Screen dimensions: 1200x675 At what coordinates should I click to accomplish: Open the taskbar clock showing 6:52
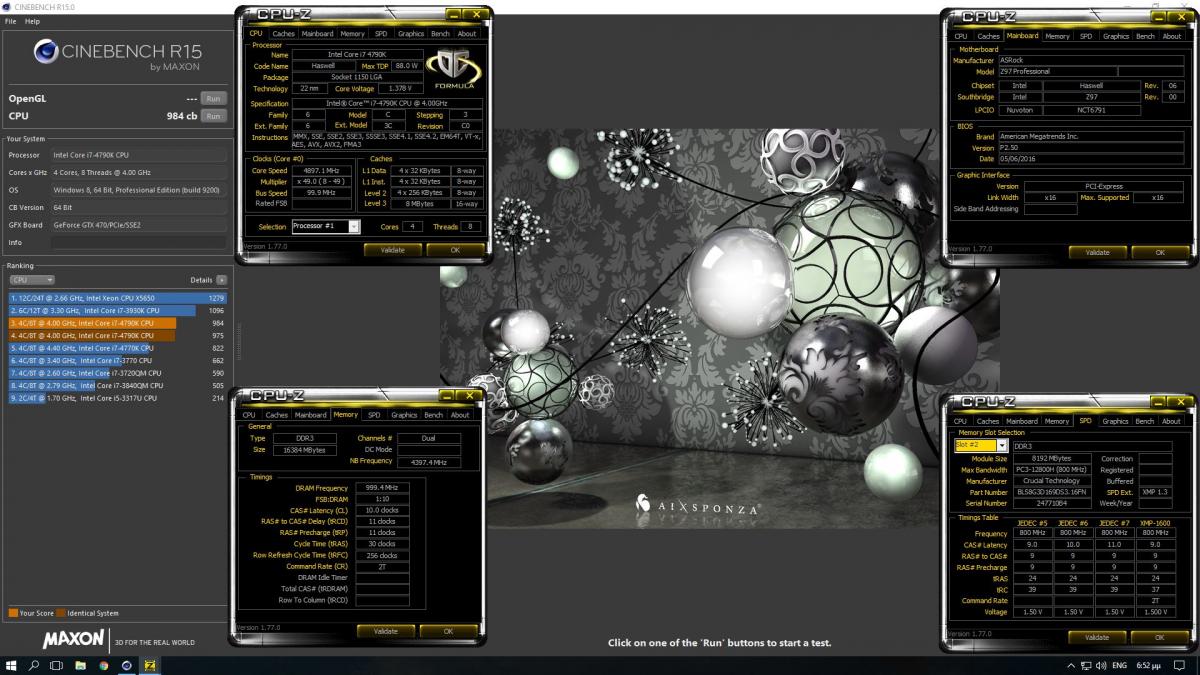coord(1149,665)
